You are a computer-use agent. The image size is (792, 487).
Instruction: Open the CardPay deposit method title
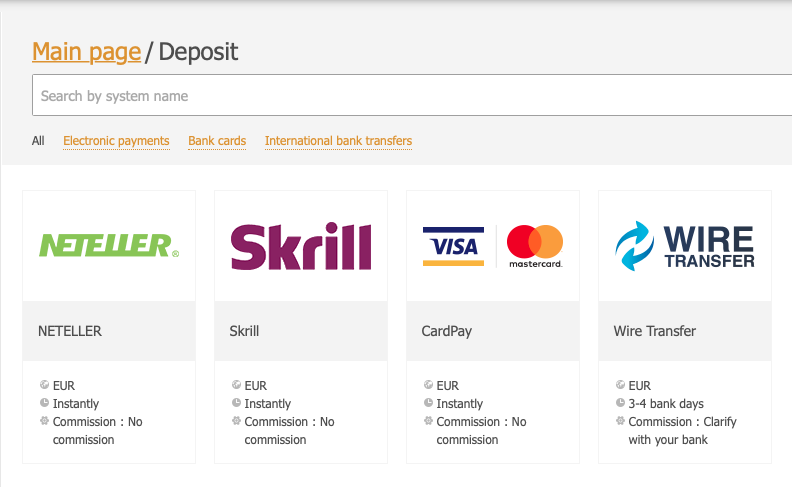point(447,331)
